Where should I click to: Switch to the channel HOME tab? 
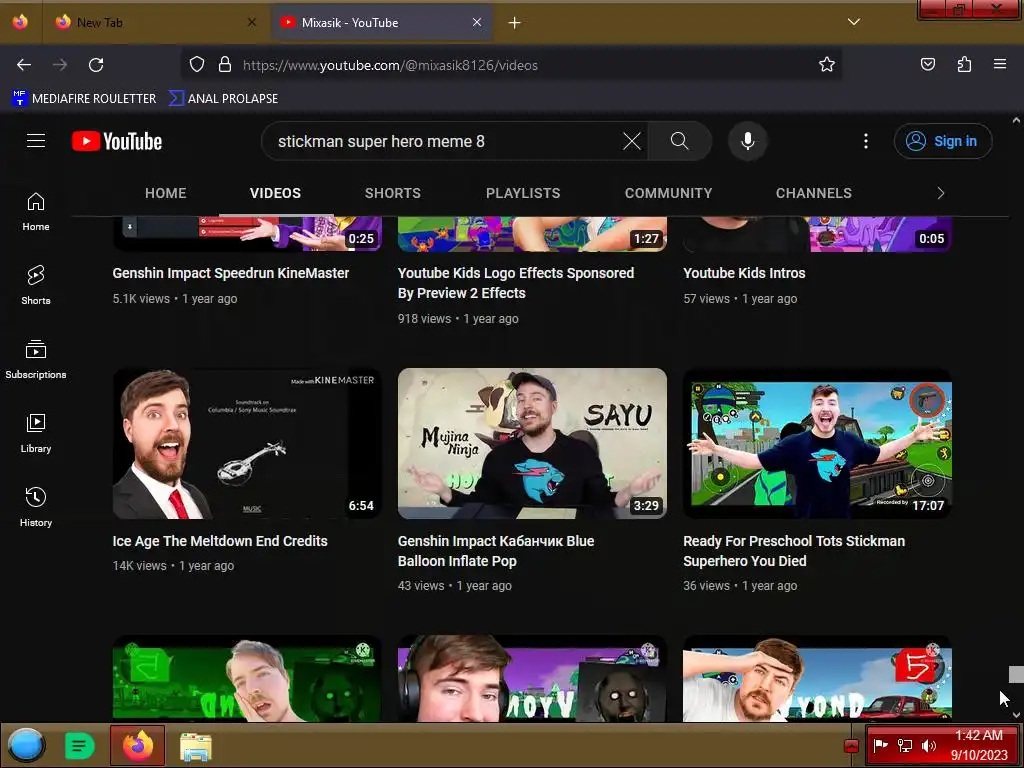click(x=166, y=193)
